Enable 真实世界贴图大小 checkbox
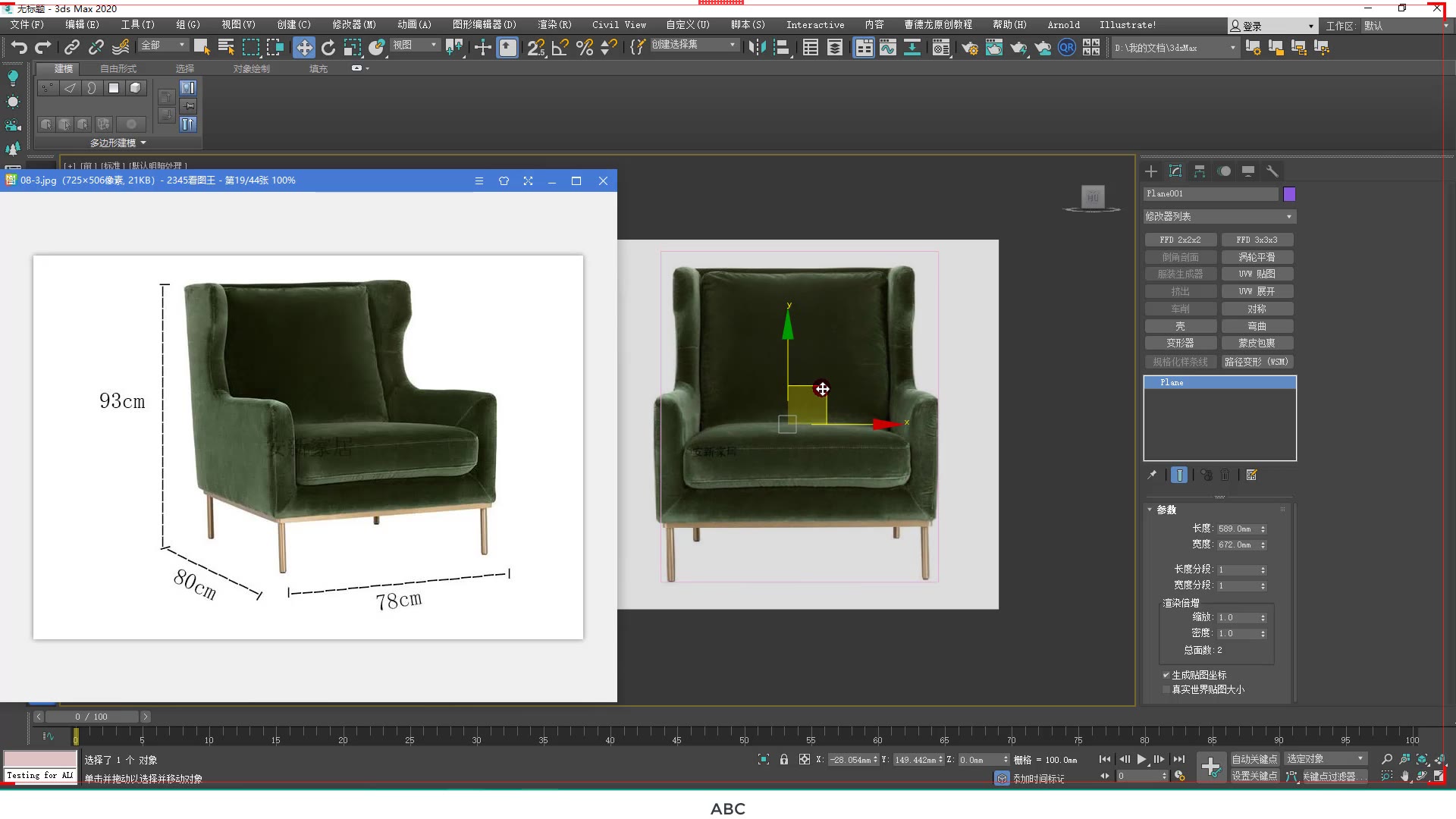 (1166, 689)
